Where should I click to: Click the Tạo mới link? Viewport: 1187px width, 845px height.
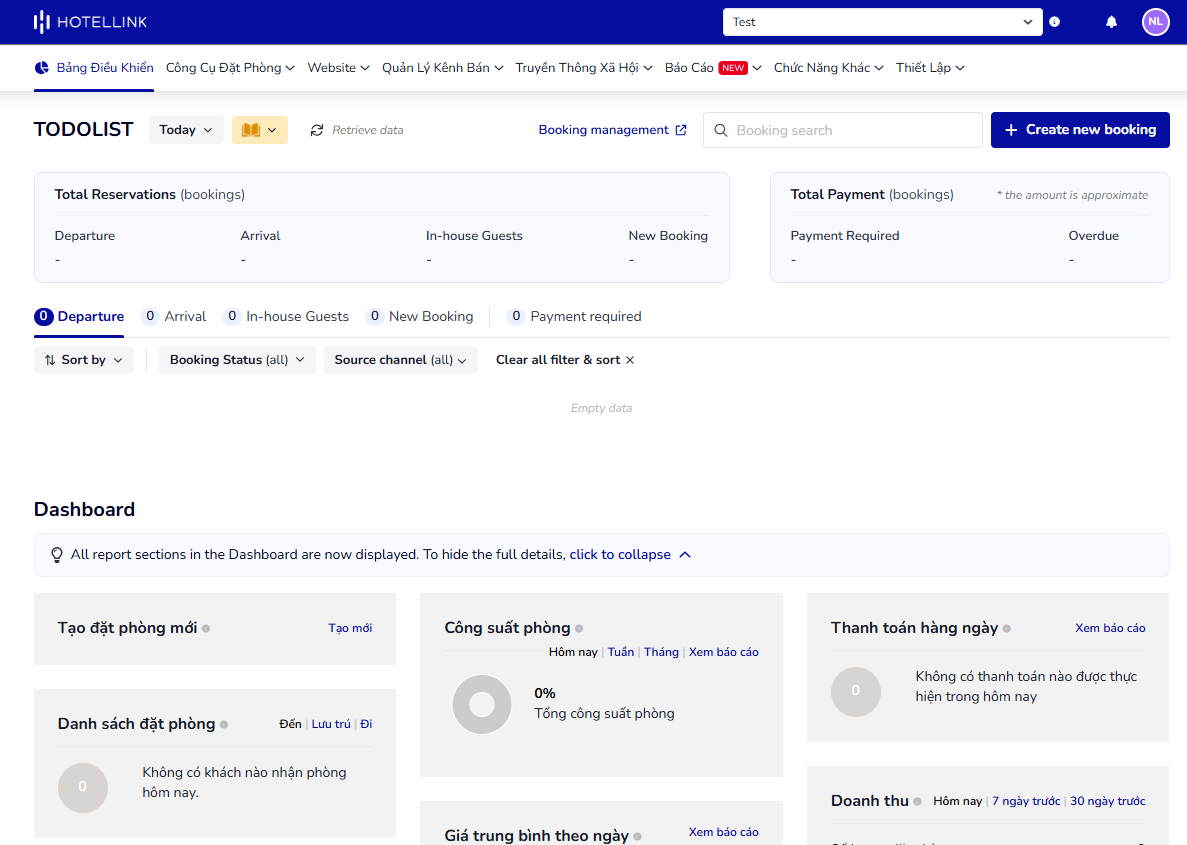pos(350,628)
